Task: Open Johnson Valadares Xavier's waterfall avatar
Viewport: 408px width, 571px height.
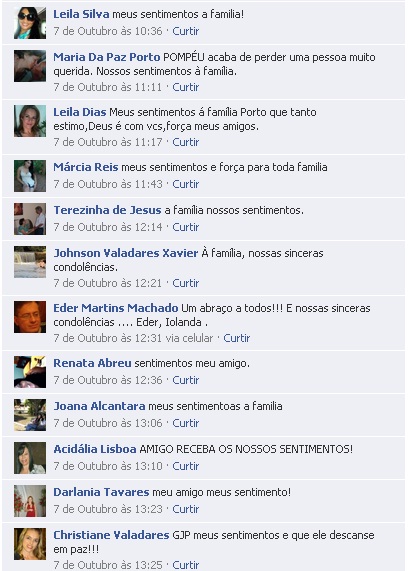Action: 30,262
